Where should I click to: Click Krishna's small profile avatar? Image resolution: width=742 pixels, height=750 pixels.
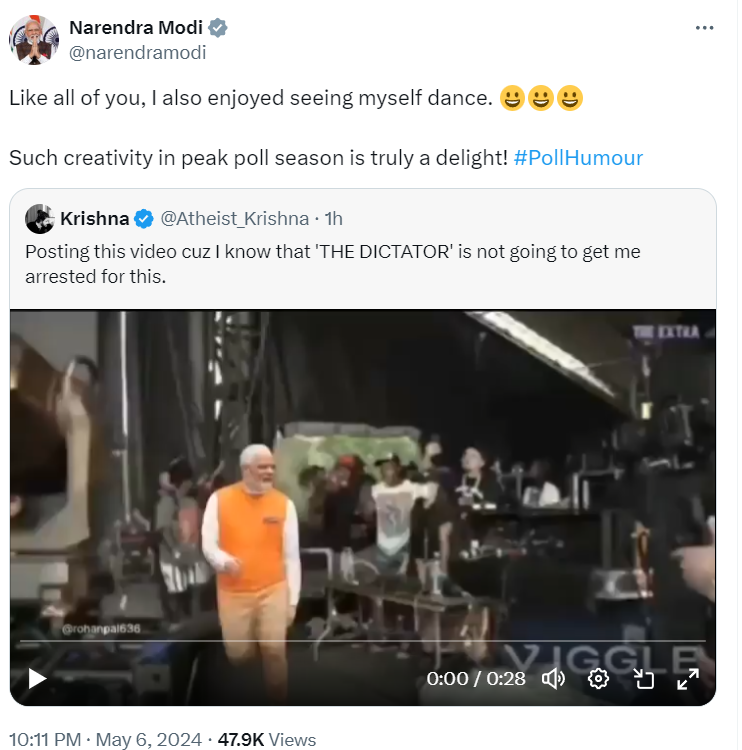coord(40,218)
